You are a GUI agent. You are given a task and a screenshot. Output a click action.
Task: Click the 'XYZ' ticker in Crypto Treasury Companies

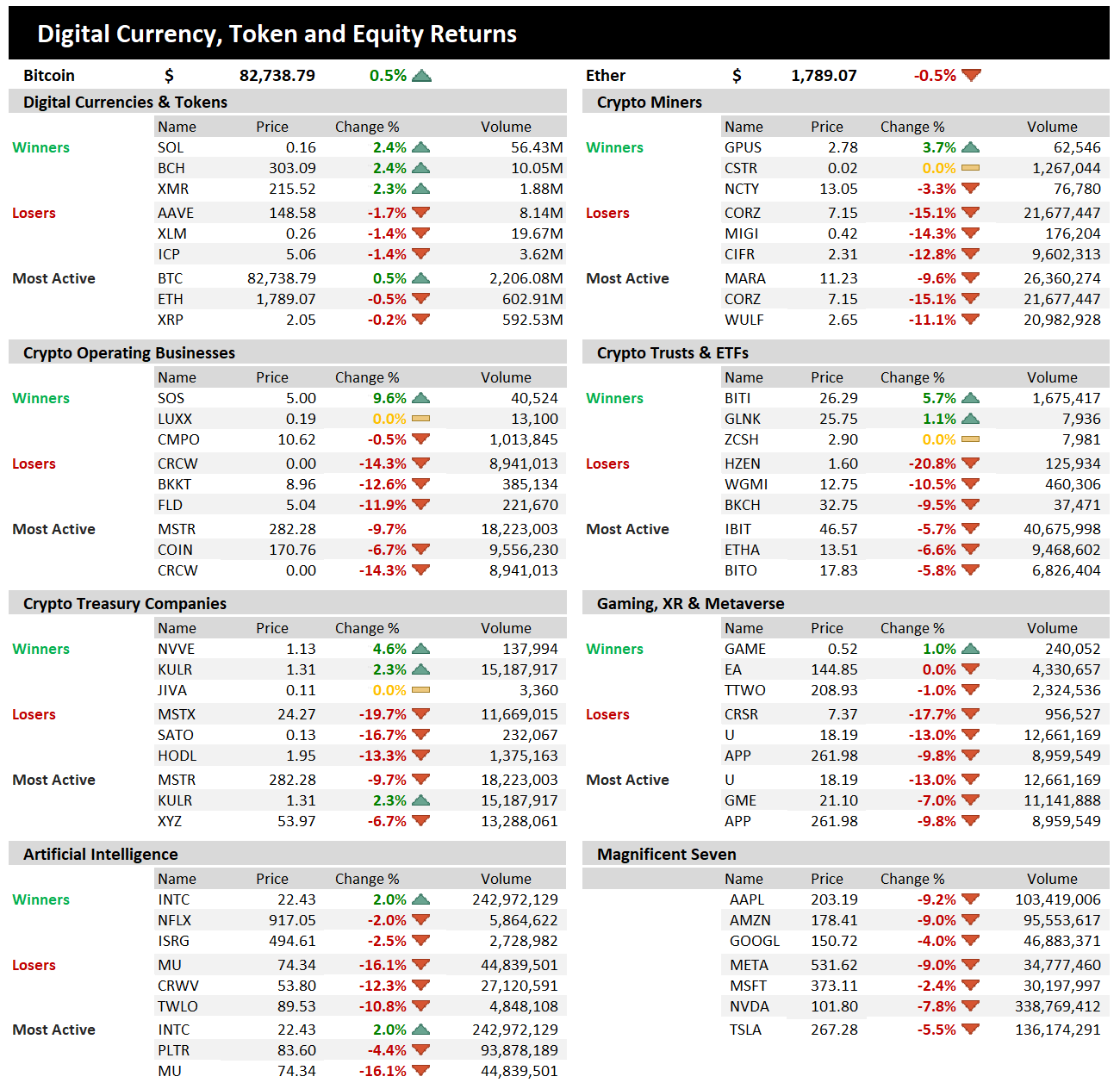(170, 821)
